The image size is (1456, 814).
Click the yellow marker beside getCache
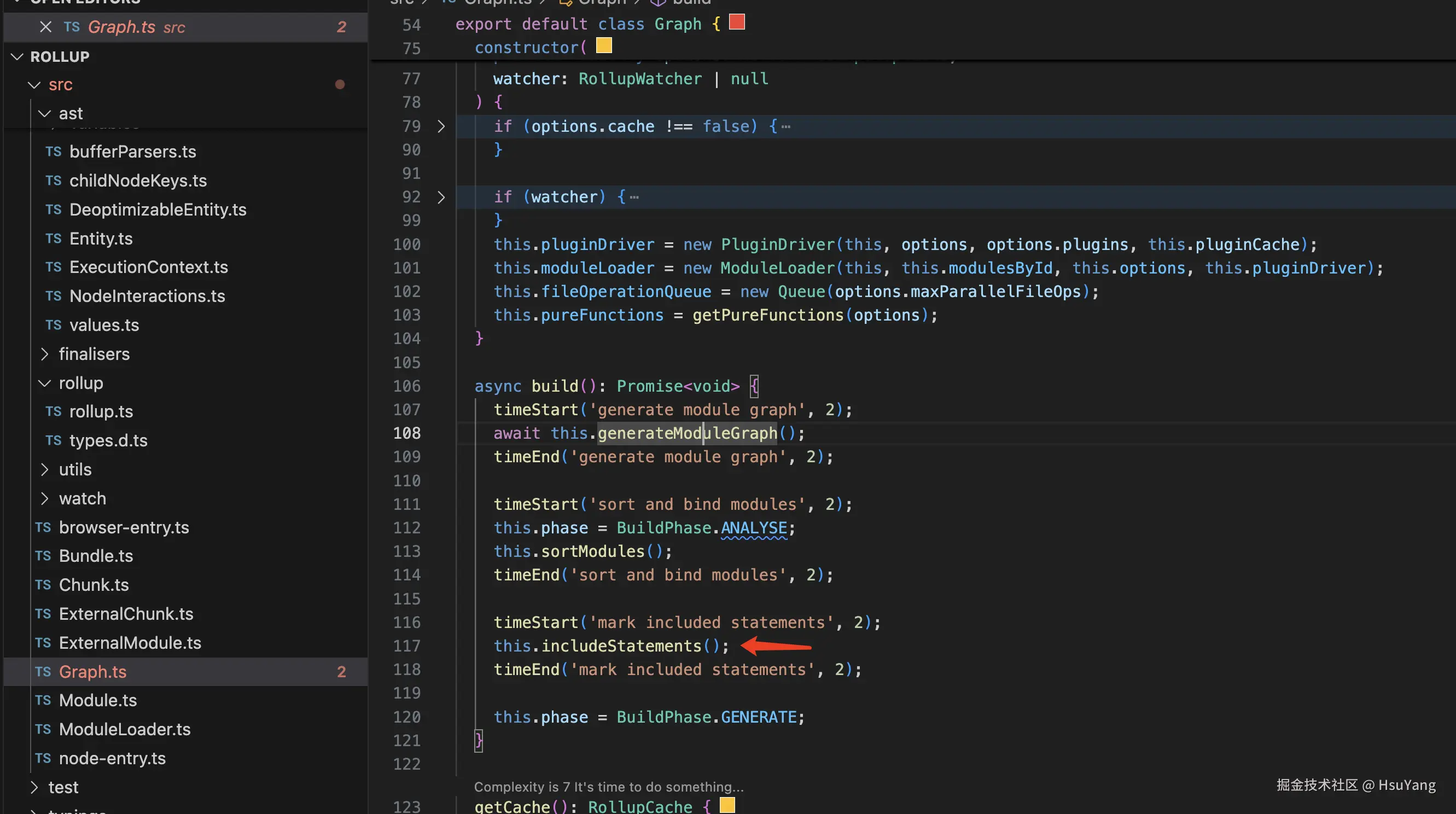tap(727, 804)
